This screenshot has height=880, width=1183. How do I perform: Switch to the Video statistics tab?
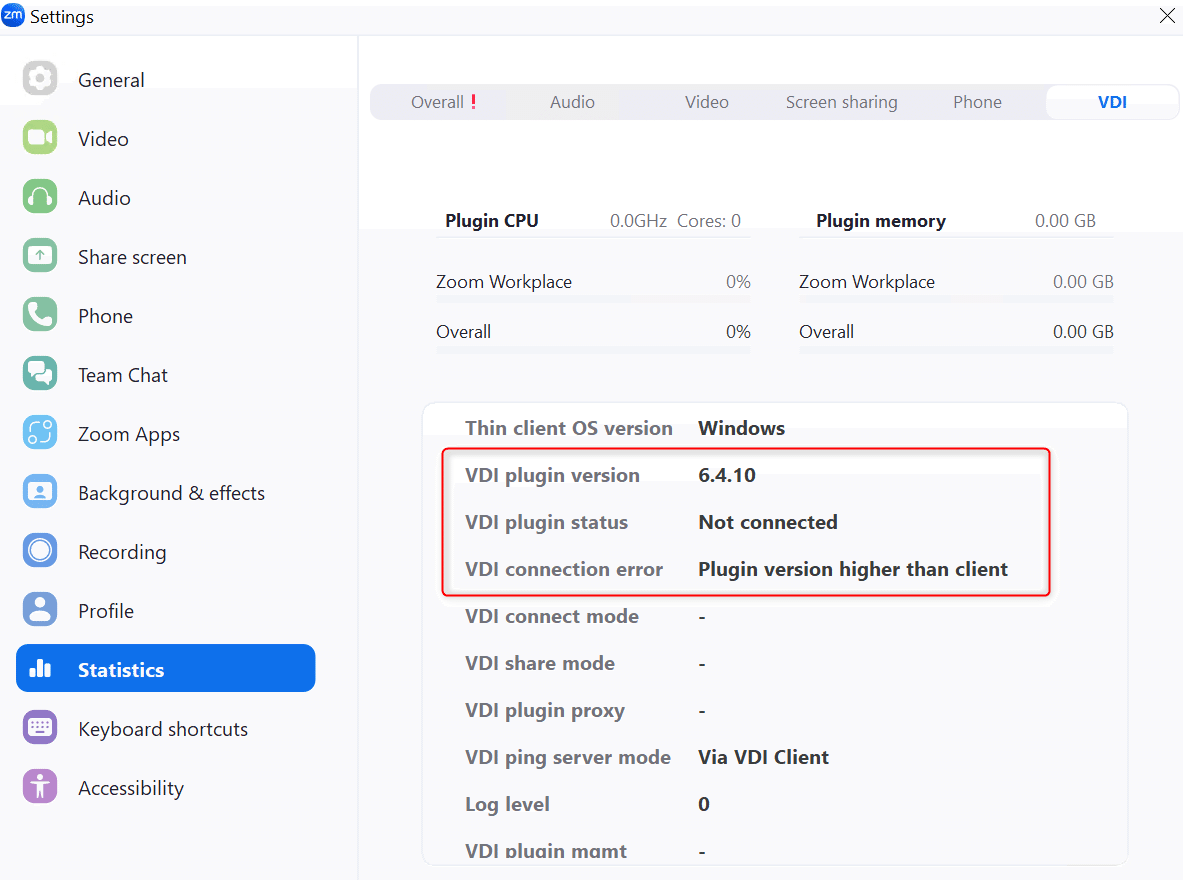pos(707,102)
